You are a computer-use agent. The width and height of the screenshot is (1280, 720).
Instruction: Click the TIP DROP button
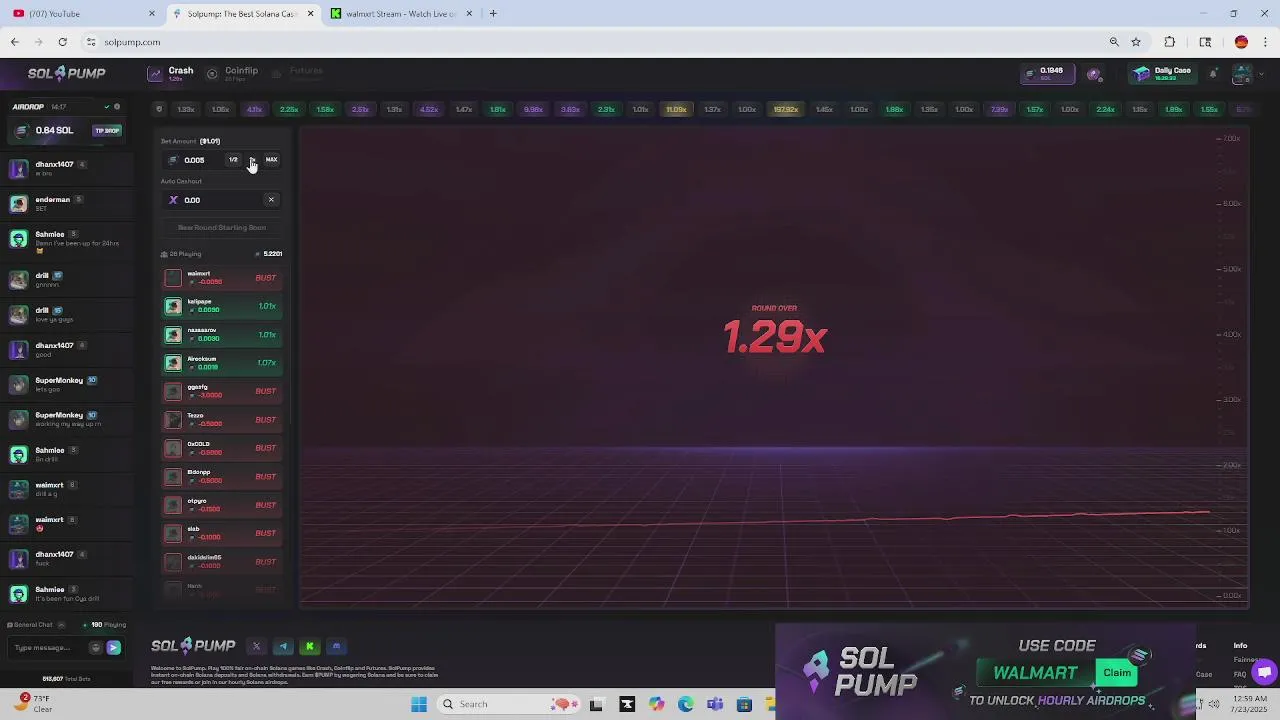107,131
